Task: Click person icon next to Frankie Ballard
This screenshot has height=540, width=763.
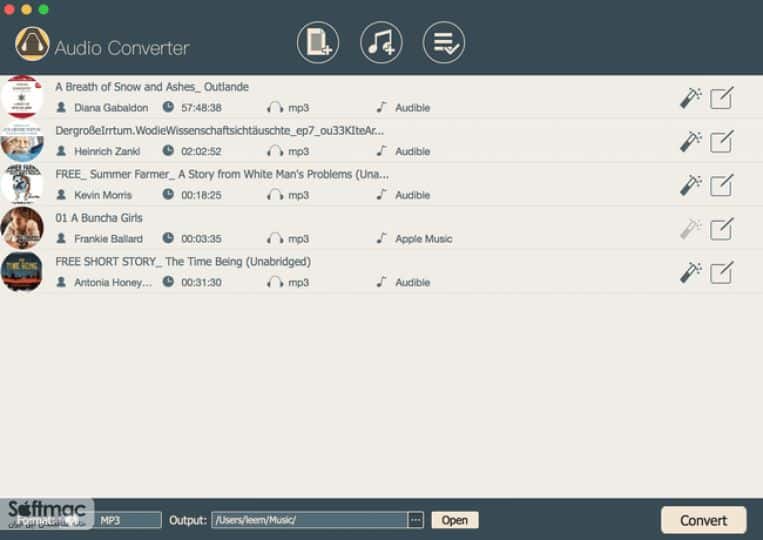Action: tap(61, 238)
